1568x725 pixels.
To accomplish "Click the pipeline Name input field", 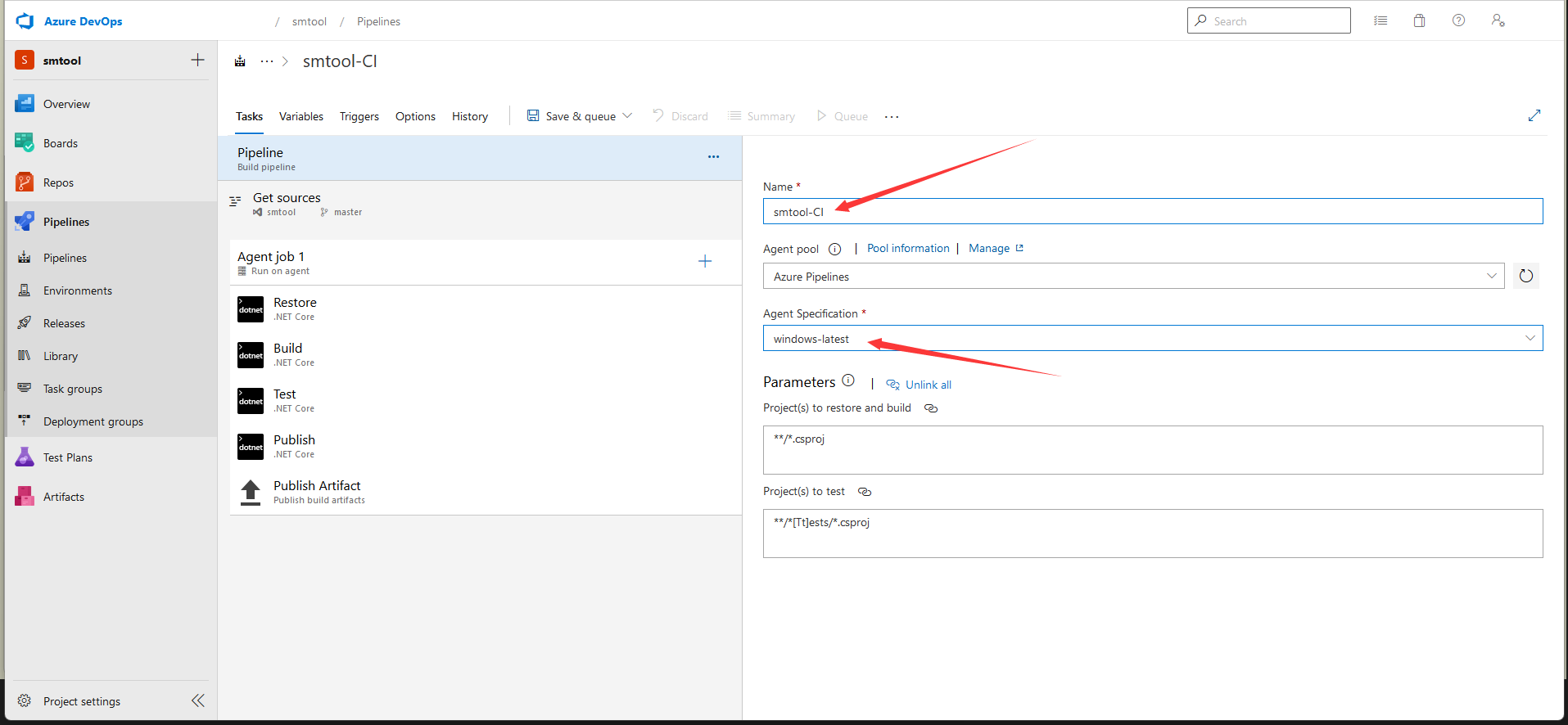I will [1152, 212].
